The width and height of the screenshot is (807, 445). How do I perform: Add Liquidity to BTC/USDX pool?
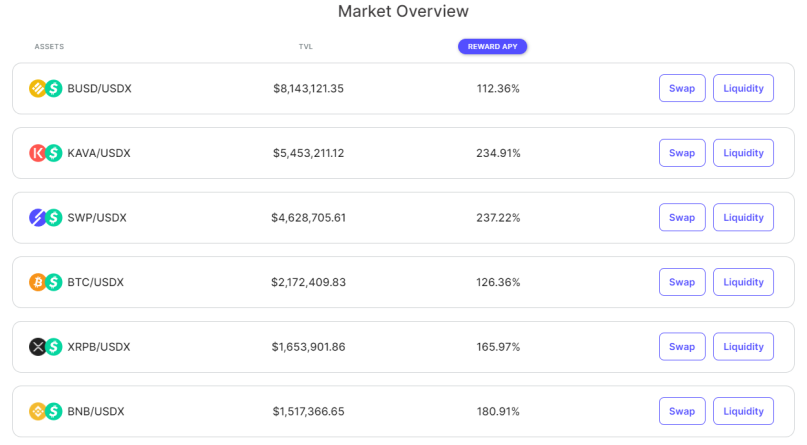point(743,282)
